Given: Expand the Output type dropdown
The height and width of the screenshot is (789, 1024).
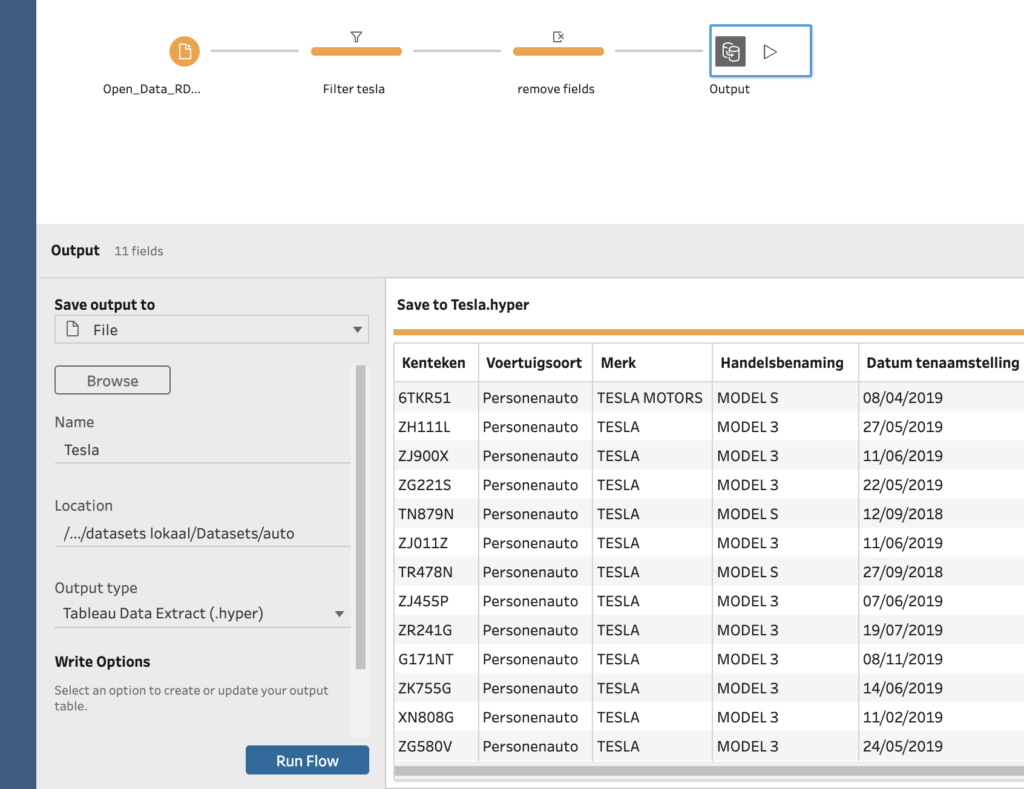Looking at the screenshot, I should pyautogui.click(x=339, y=614).
